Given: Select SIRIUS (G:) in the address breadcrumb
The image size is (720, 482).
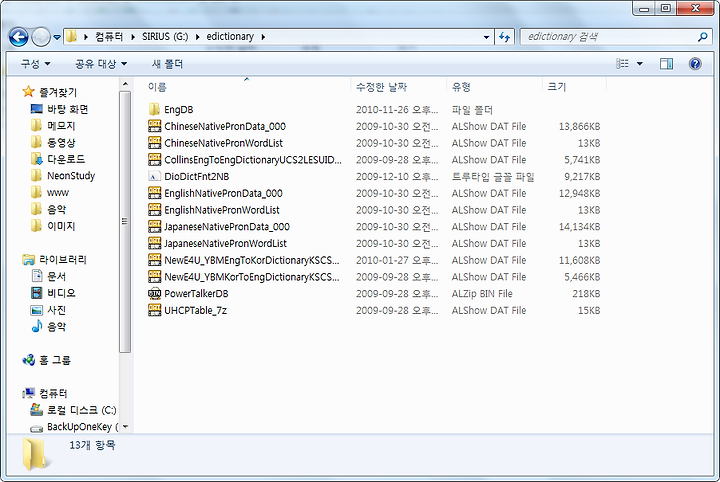Looking at the screenshot, I should tap(165, 37).
